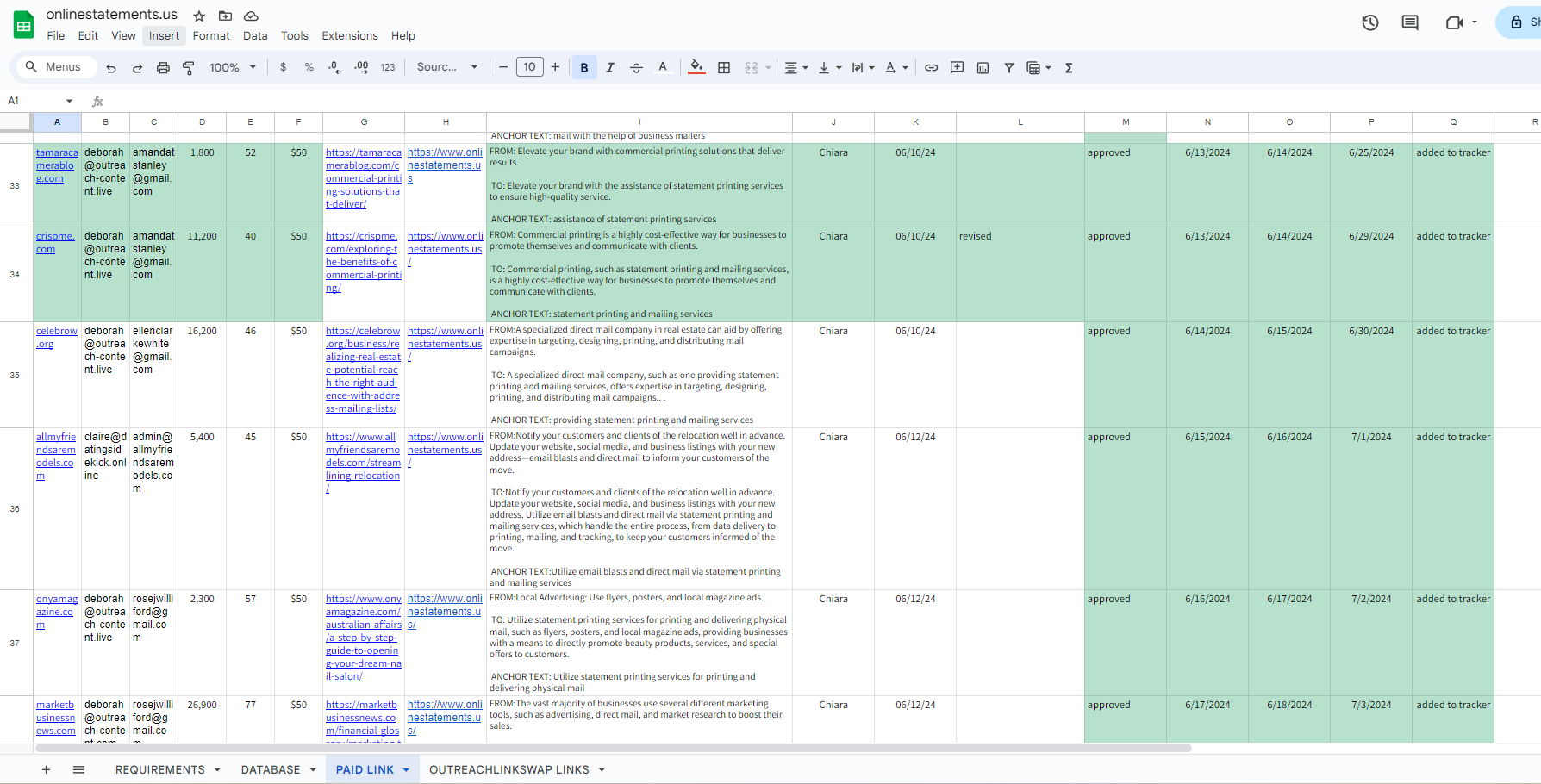
Task: Toggle bold formatting
Action: pyautogui.click(x=584, y=67)
